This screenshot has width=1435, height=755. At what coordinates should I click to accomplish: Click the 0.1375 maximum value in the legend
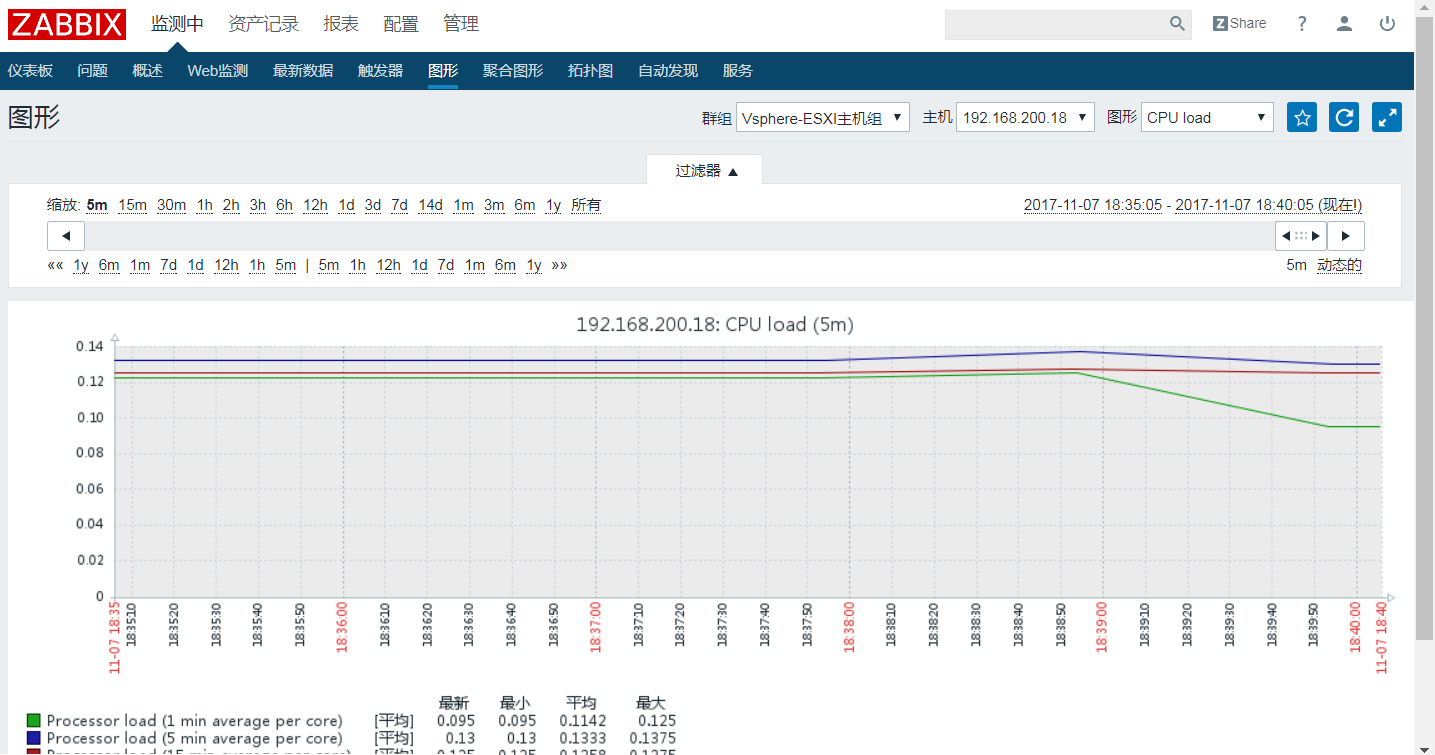click(x=653, y=738)
